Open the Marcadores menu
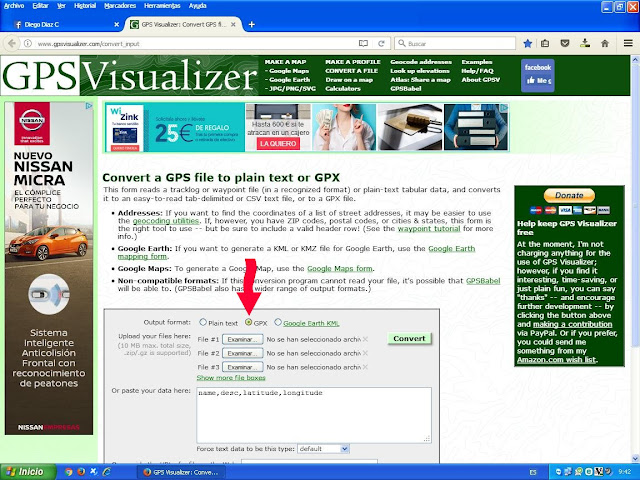 [x=120, y=6]
